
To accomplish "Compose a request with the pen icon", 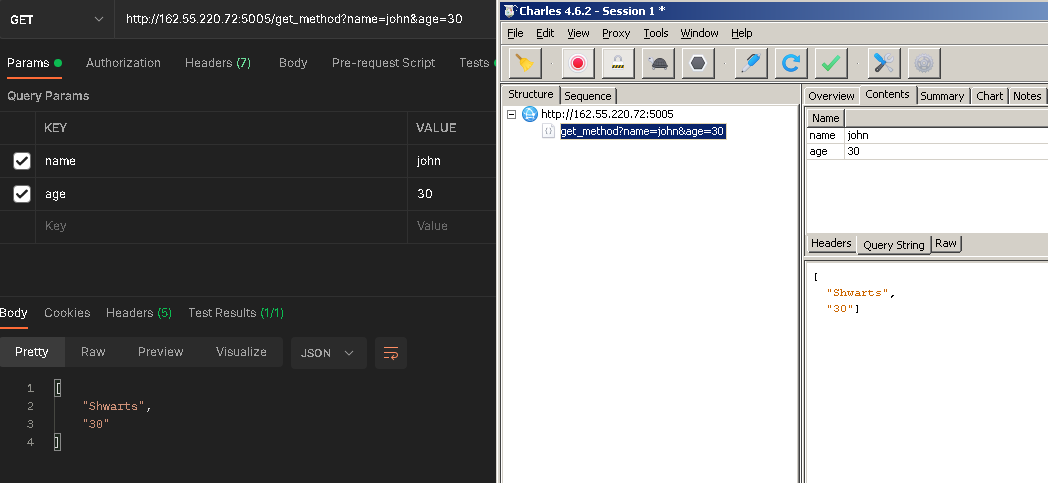I will tap(751, 63).
